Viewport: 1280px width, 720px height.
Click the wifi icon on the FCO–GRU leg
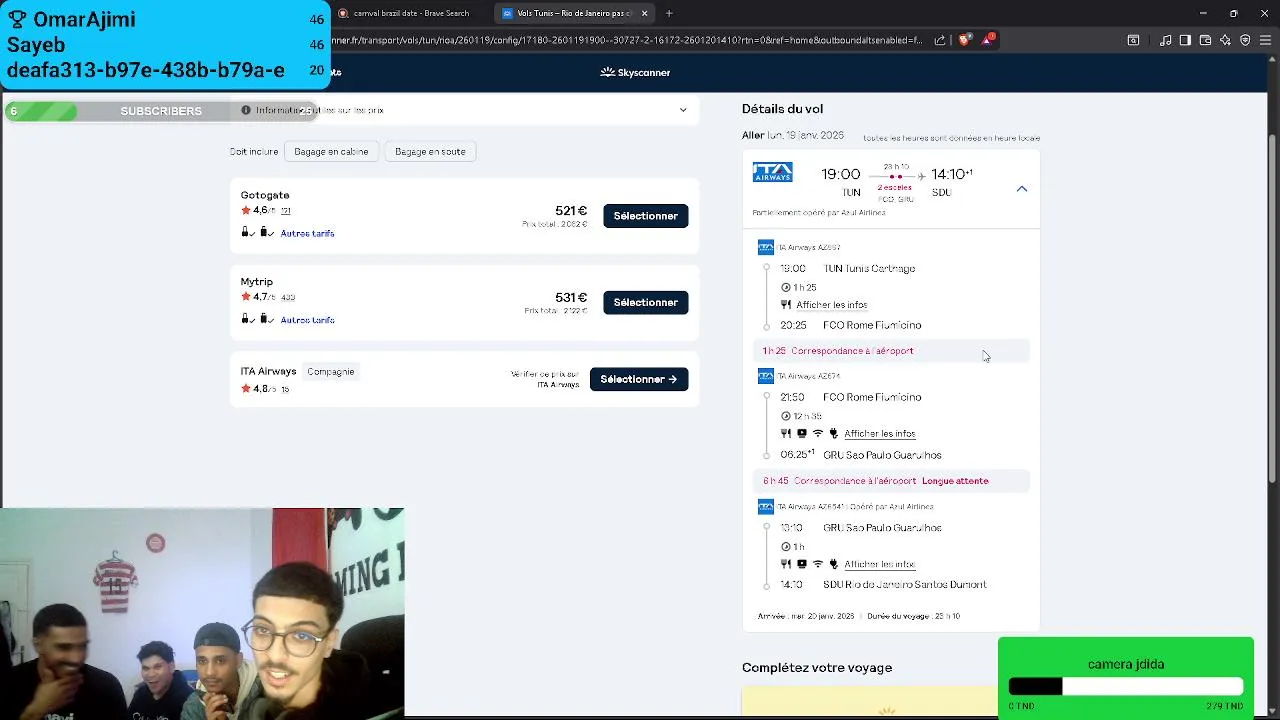(x=817, y=433)
